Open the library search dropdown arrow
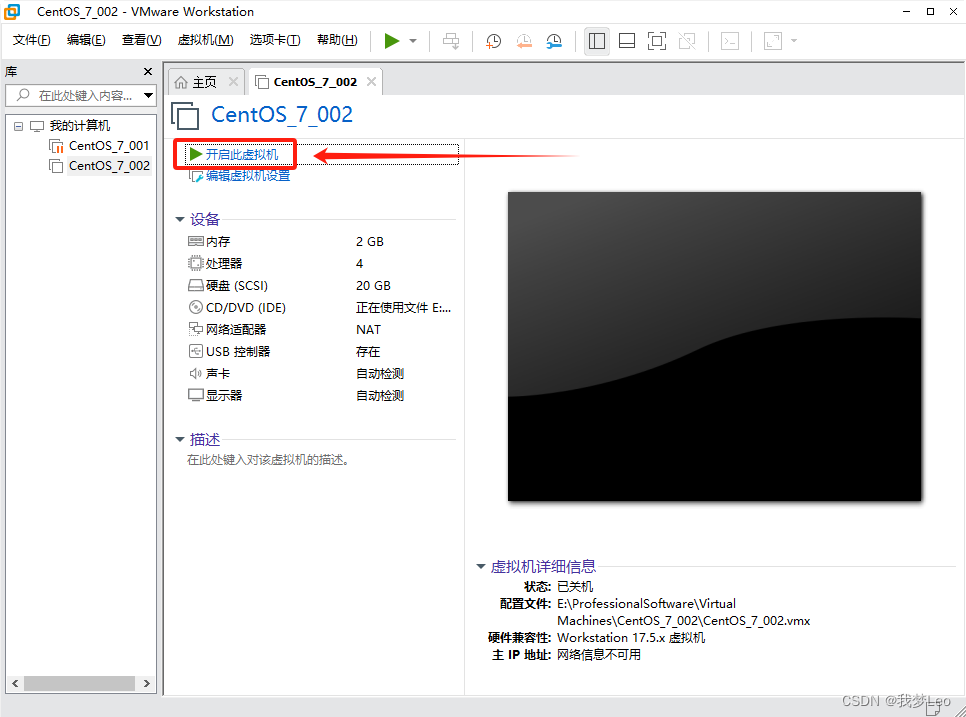 (148, 95)
